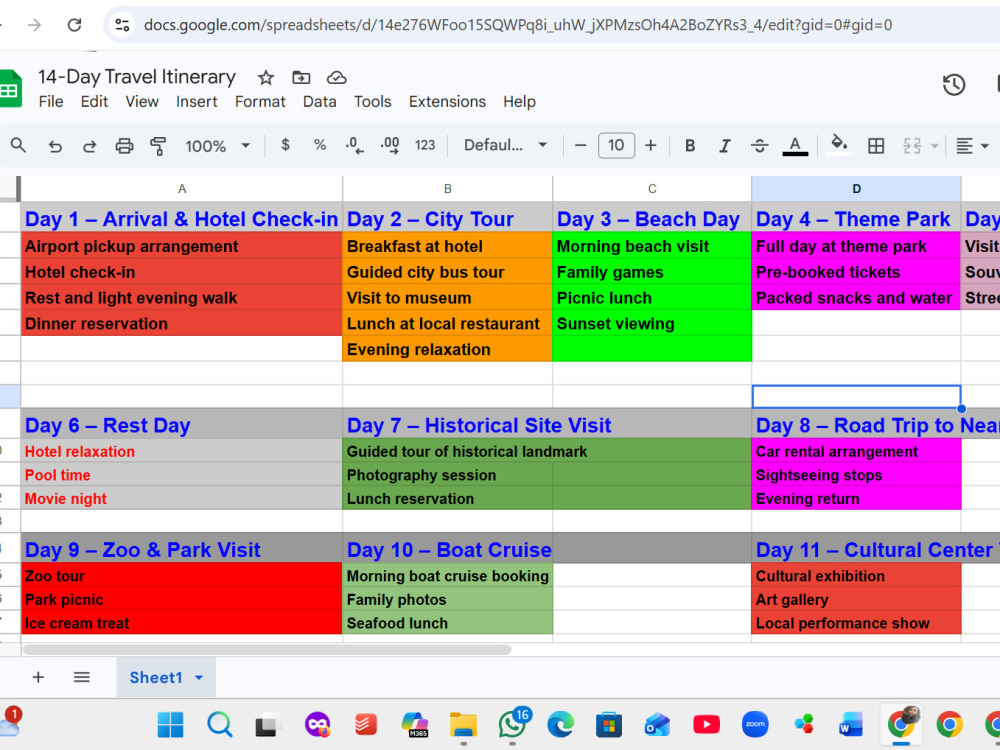Increase the font size

650,145
